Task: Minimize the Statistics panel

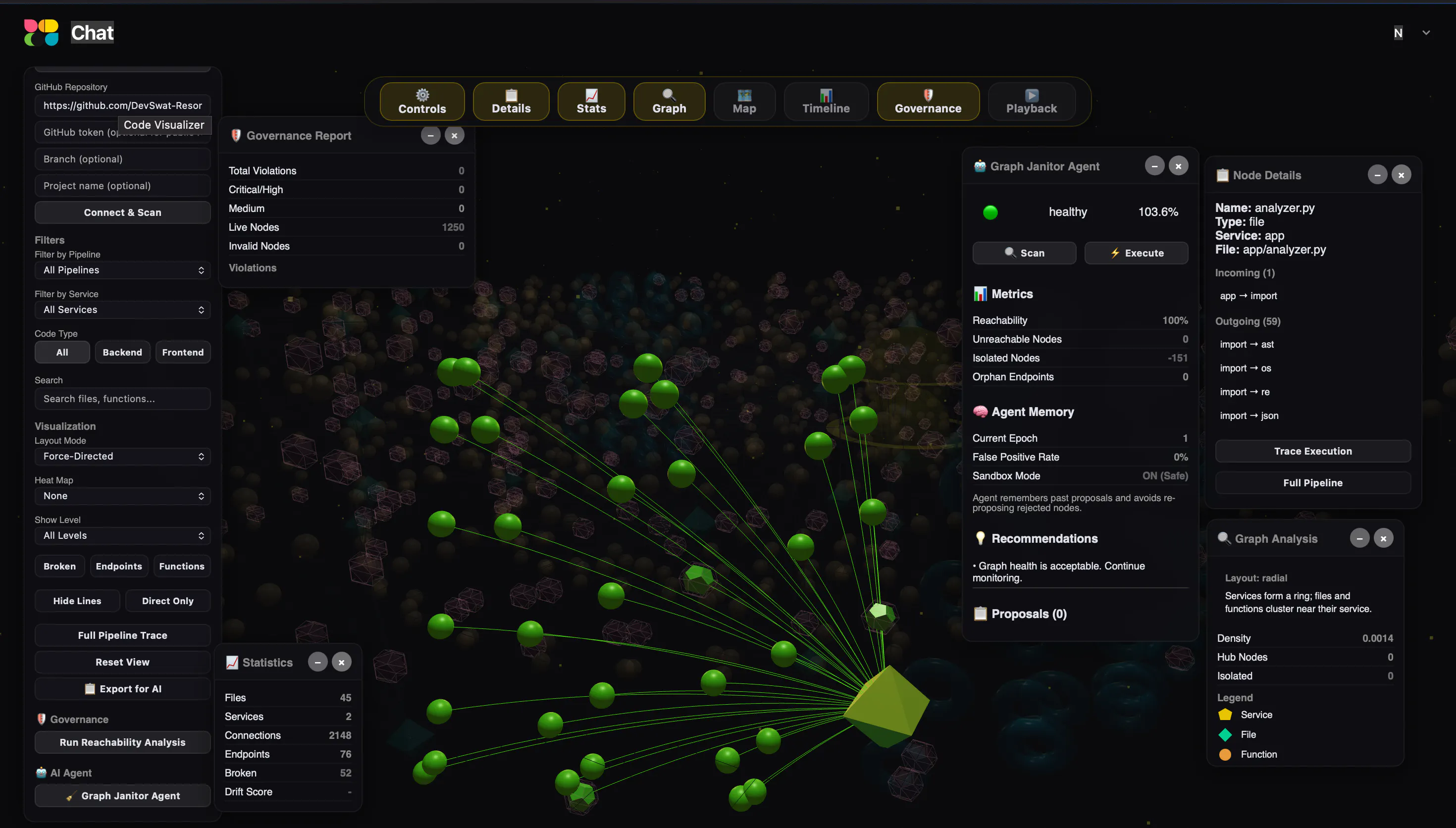Action: click(317, 662)
